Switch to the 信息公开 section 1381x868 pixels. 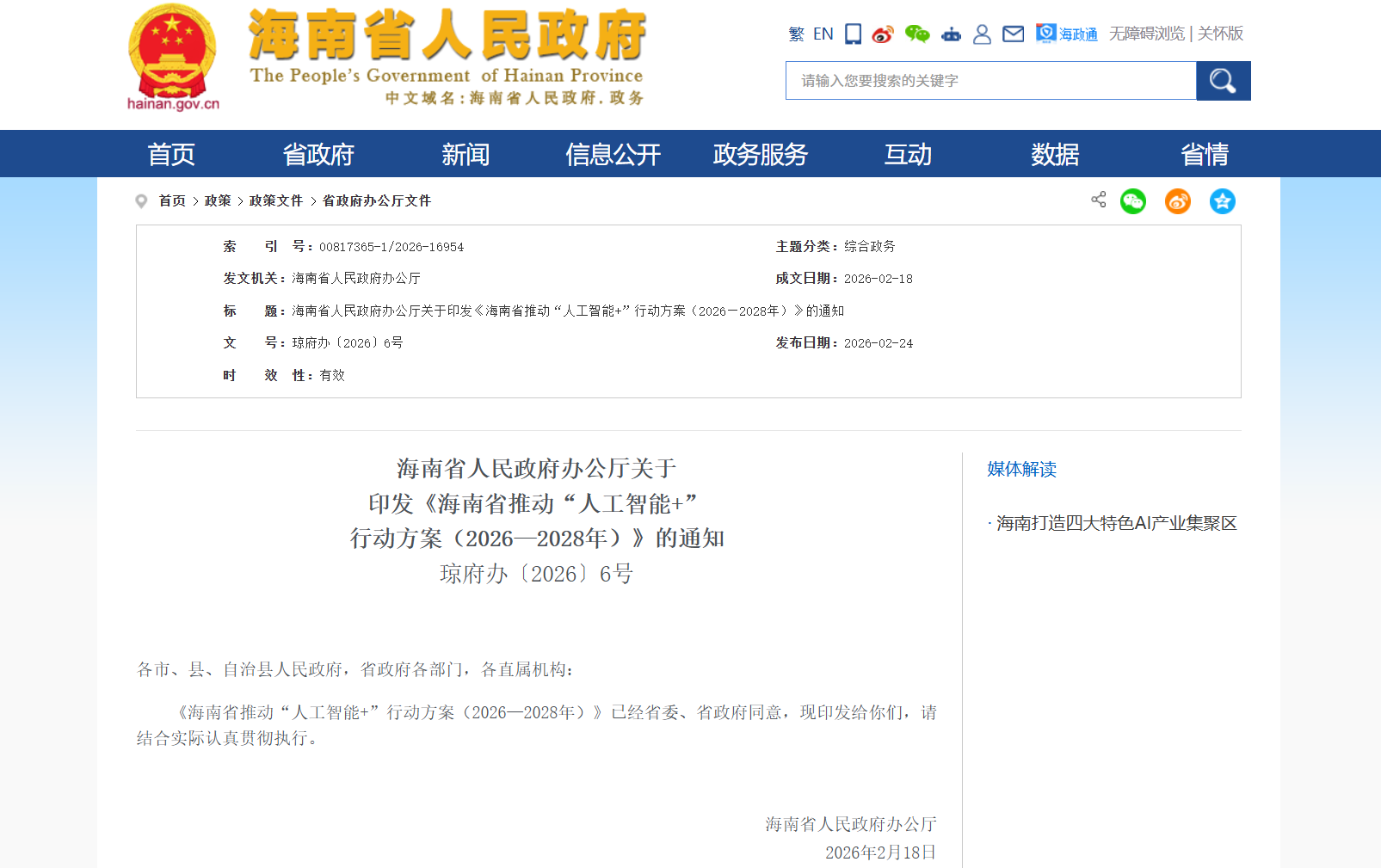pyautogui.click(x=612, y=154)
